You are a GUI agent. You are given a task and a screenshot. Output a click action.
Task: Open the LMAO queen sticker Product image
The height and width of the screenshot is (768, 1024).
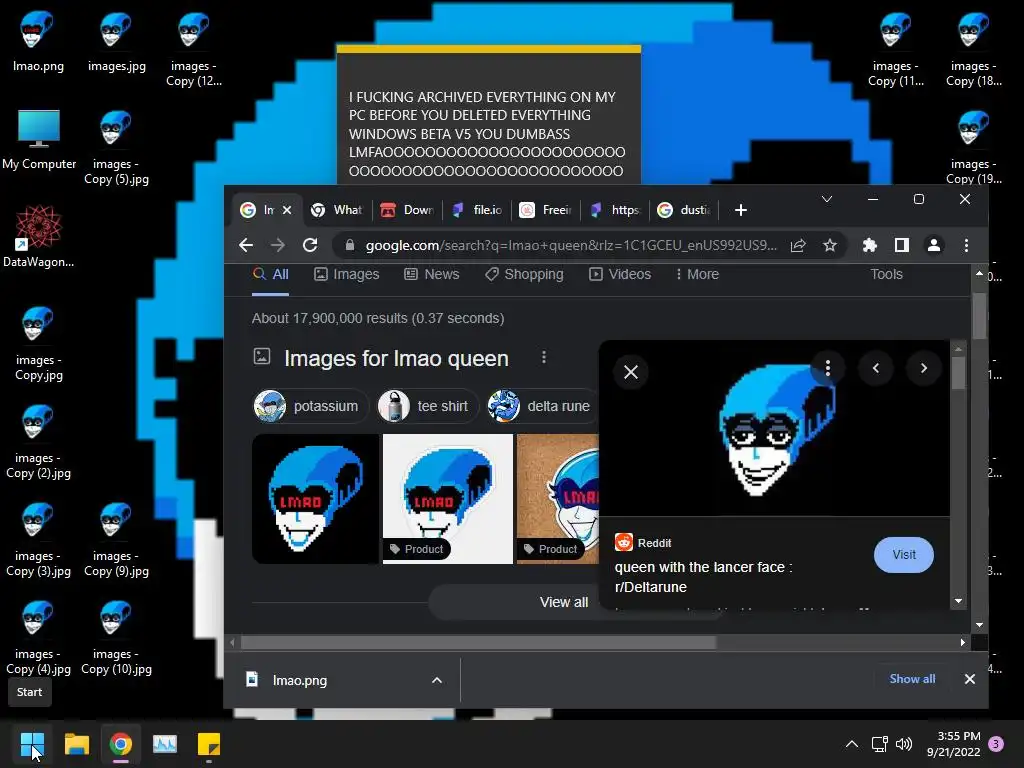coord(448,499)
